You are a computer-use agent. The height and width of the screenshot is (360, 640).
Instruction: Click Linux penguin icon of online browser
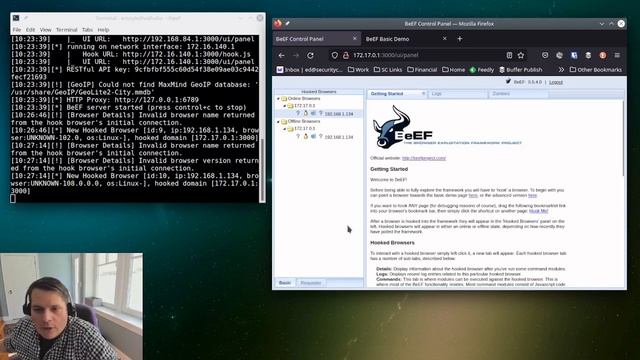(x=306, y=113)
